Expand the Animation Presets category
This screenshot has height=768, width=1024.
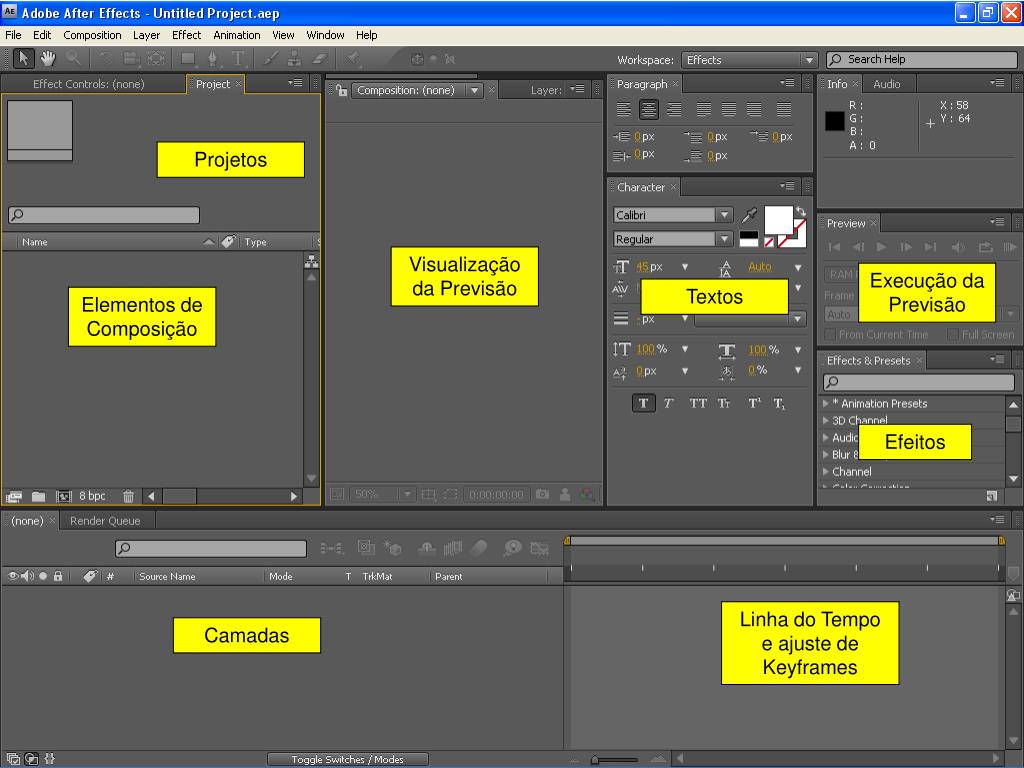click(826, 404)
